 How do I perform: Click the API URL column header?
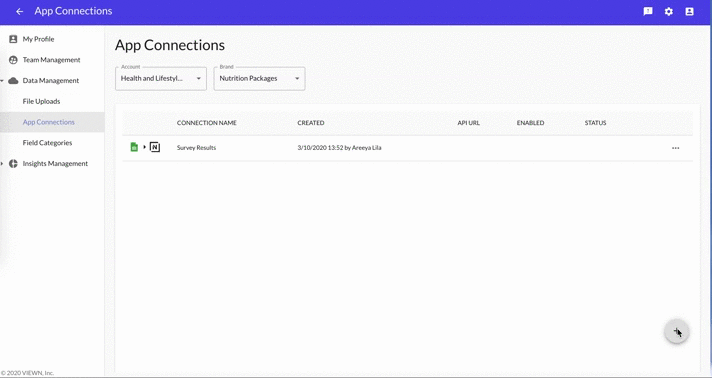[468, 123]
